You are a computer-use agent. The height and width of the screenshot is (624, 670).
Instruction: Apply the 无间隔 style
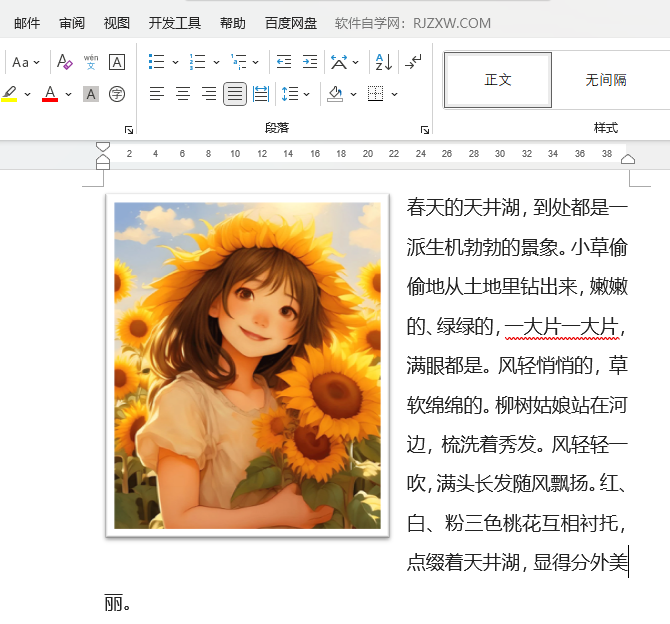(x=605, y=80)
